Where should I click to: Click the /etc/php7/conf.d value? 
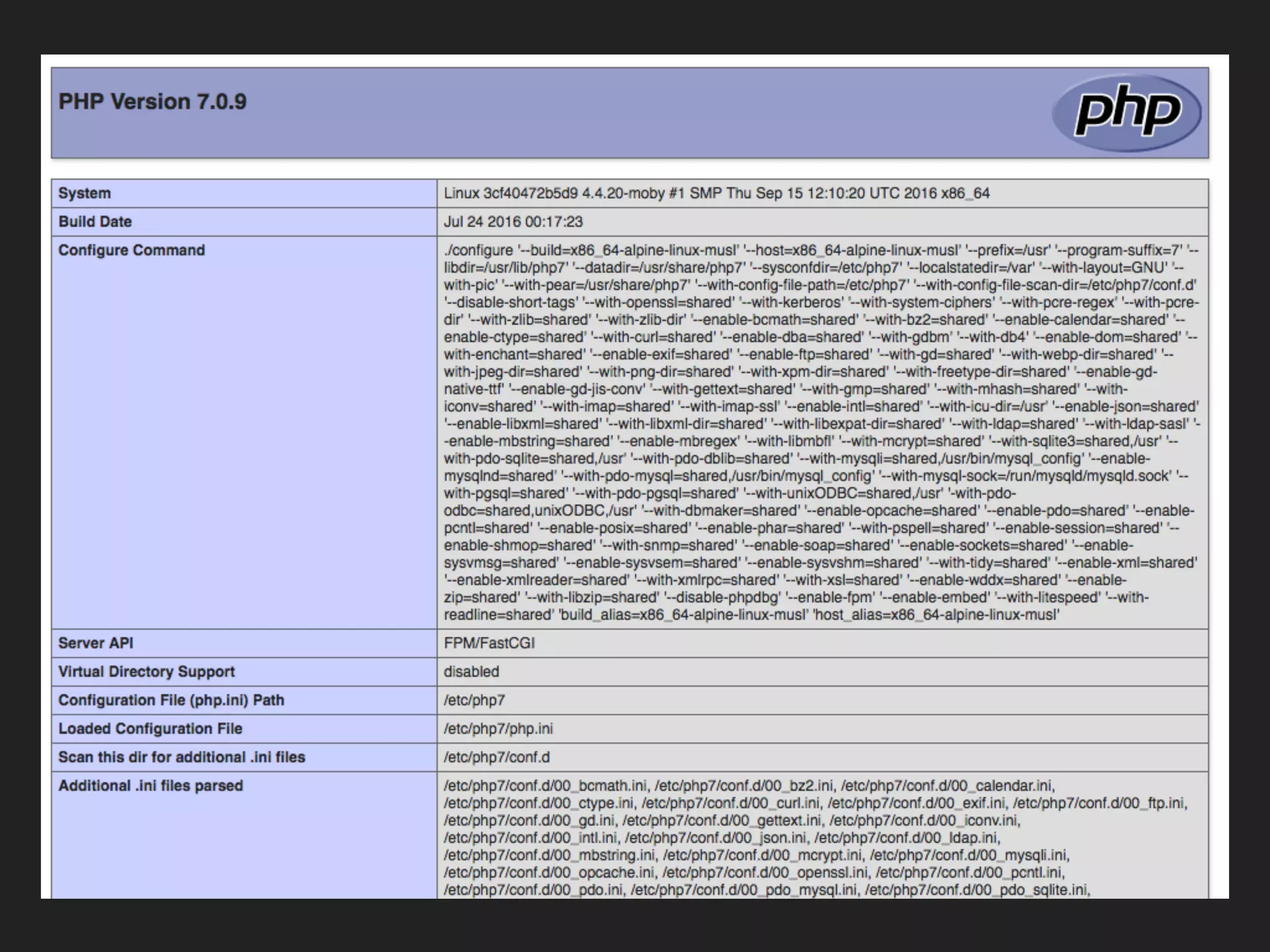click(497, 757)
